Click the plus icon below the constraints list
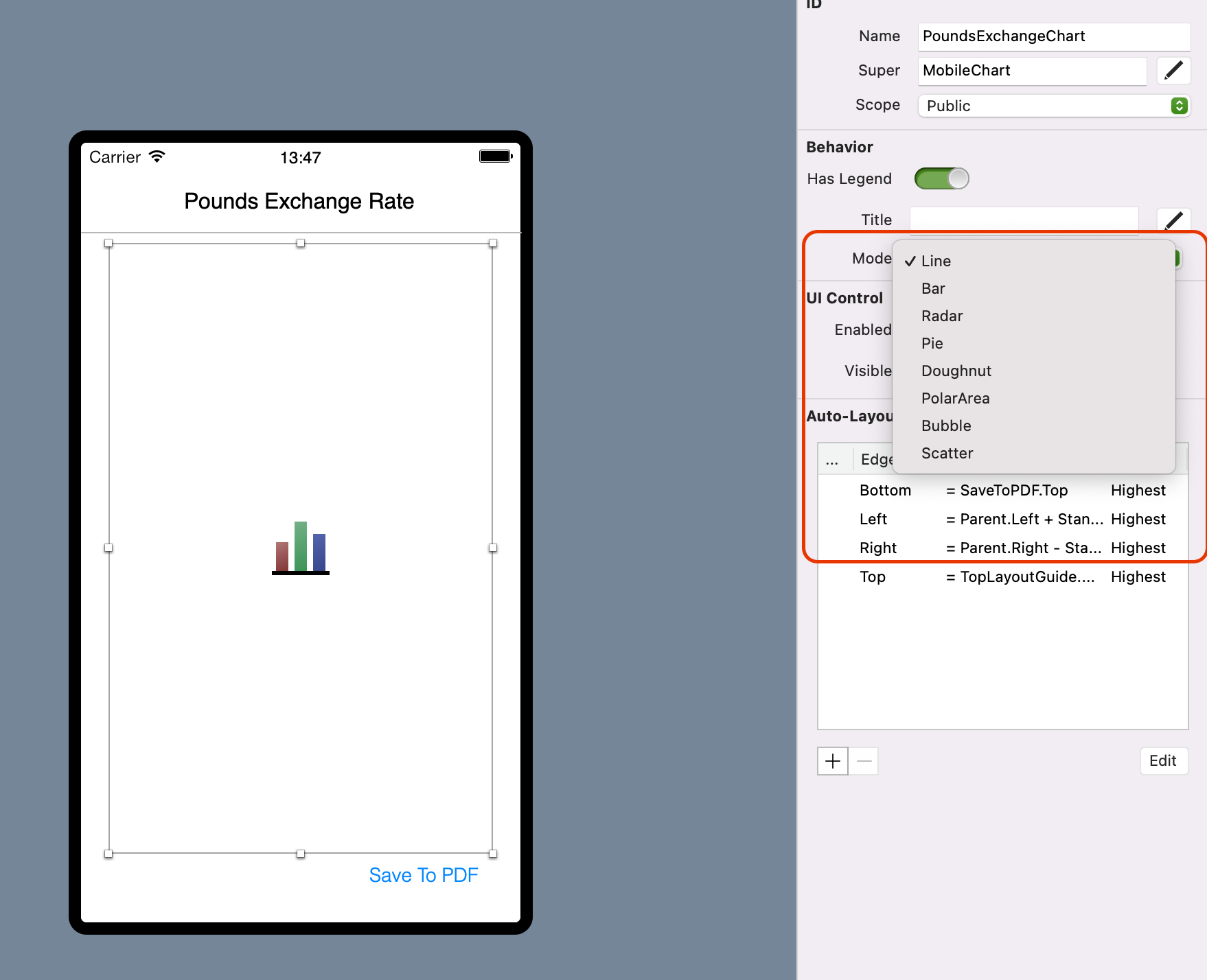The width and height of the screenshot is (1207, 980). pyautogui.click(x=832, y=760)
